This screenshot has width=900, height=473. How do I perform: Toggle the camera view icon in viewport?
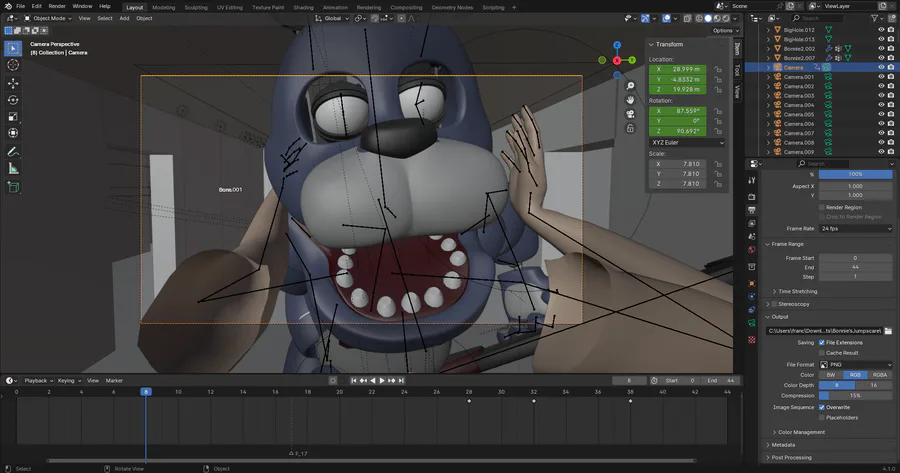coord(630,114)
